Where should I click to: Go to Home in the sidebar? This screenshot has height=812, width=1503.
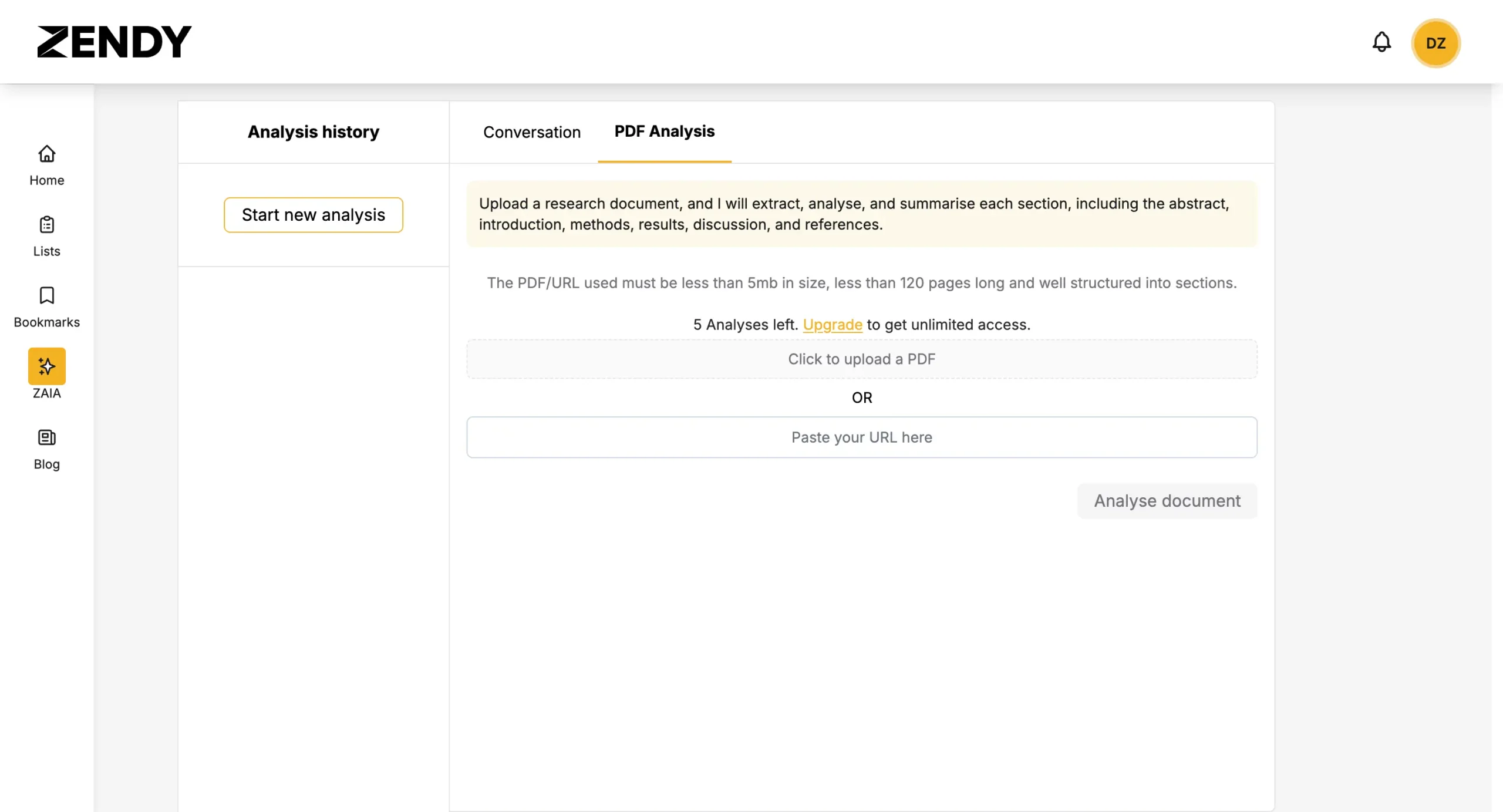47,166
